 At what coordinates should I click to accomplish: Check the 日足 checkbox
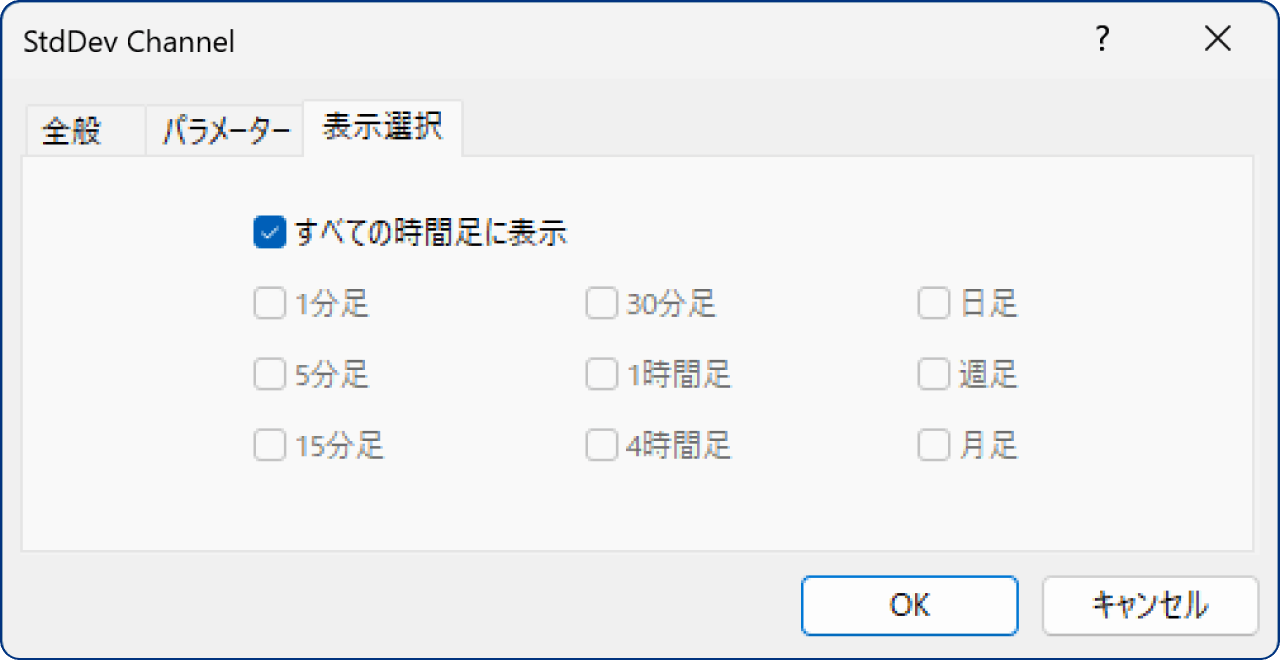(x=934, y=303)
